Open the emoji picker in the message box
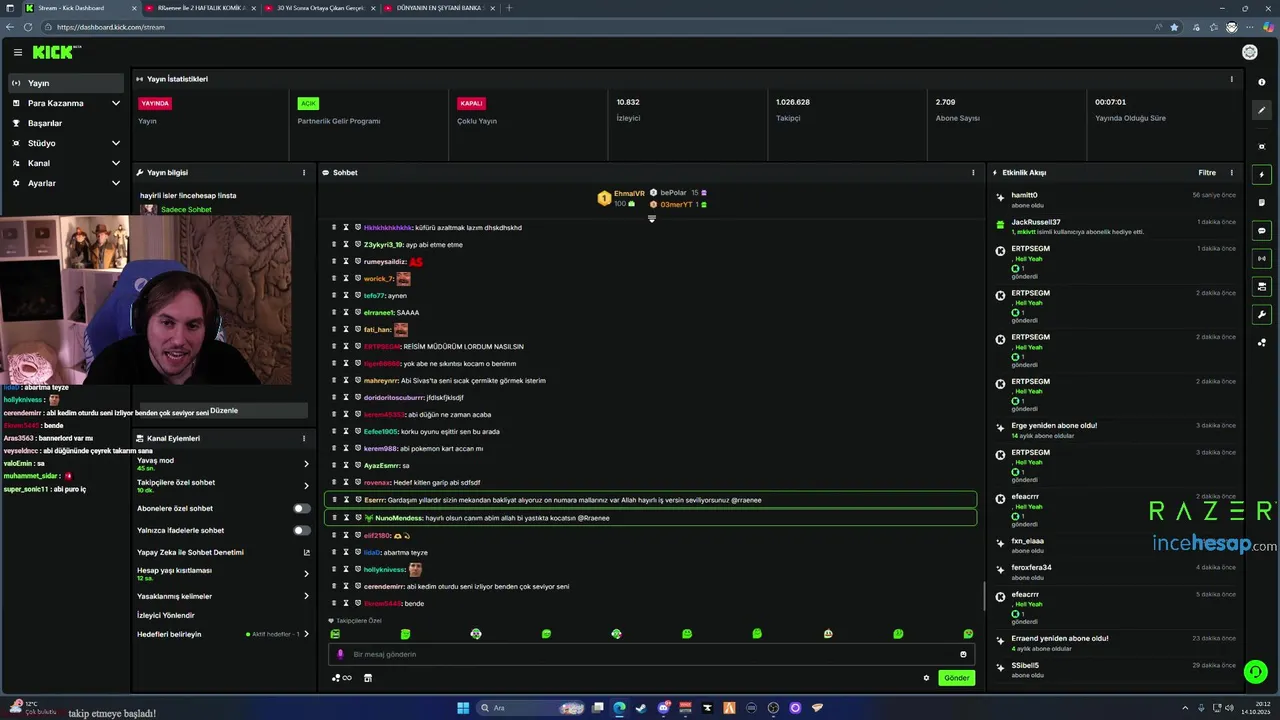The width and height of the screenshot is (1280, 720). point(963,654)
